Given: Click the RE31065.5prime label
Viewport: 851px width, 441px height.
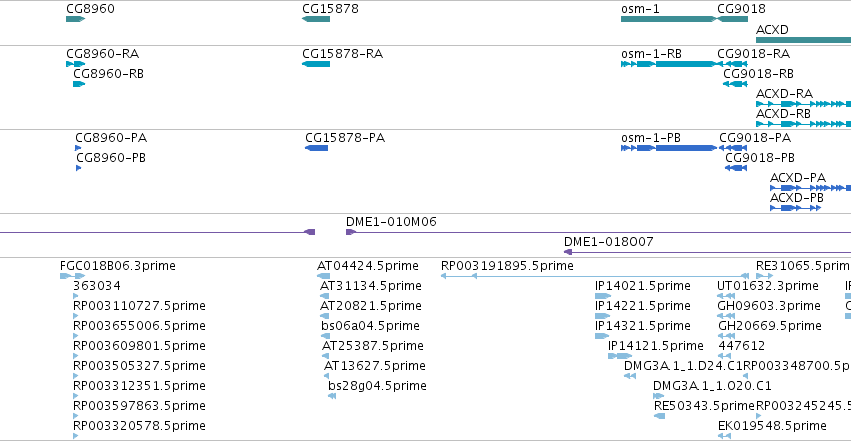Looking at the screenshot, I should 803,266.
